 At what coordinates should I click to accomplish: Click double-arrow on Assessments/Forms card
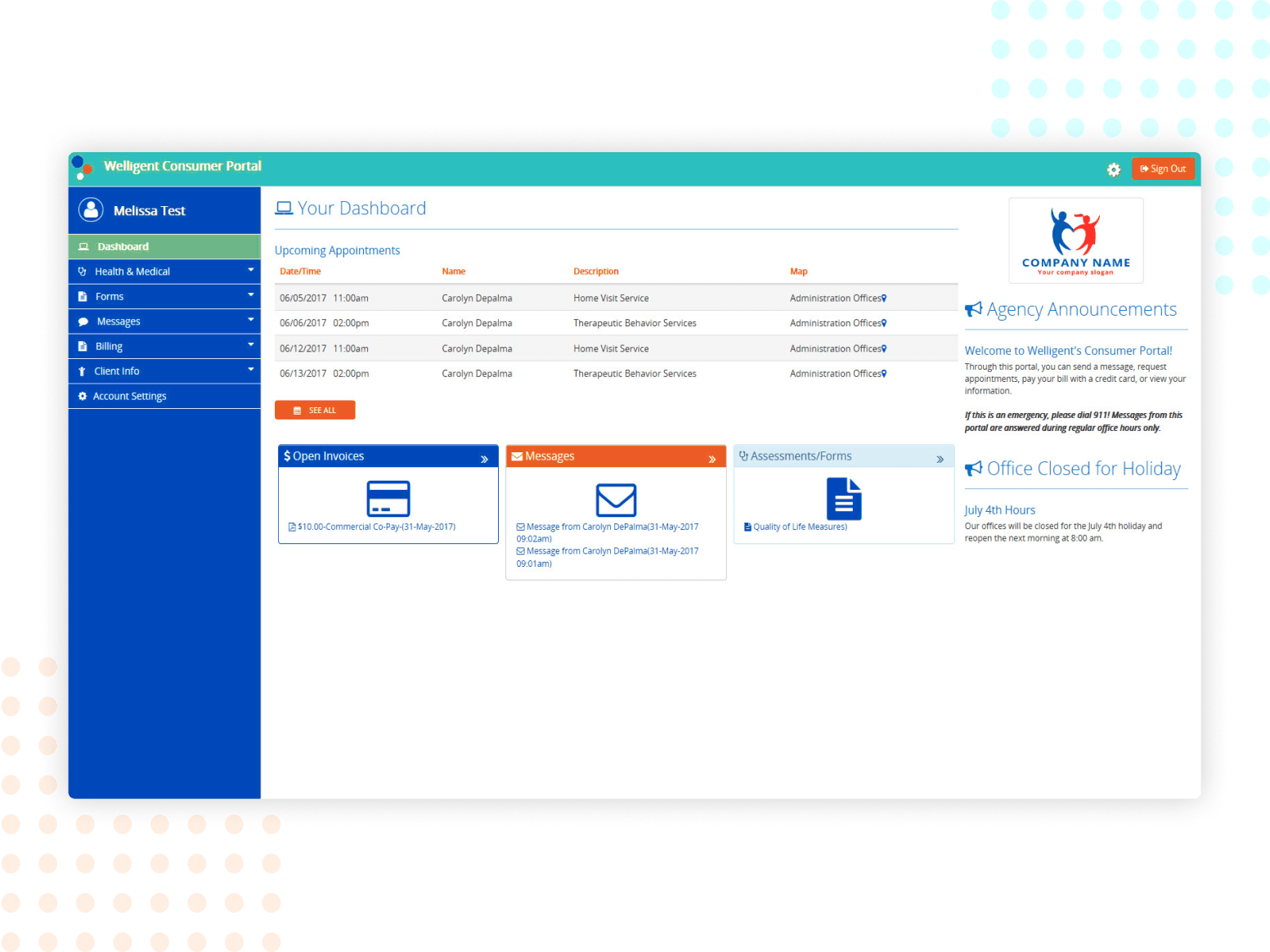pos(940,460)
